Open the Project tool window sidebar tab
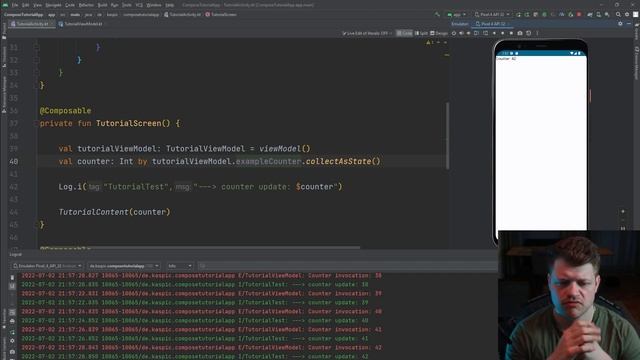640x360 pixels. (4, 31)
